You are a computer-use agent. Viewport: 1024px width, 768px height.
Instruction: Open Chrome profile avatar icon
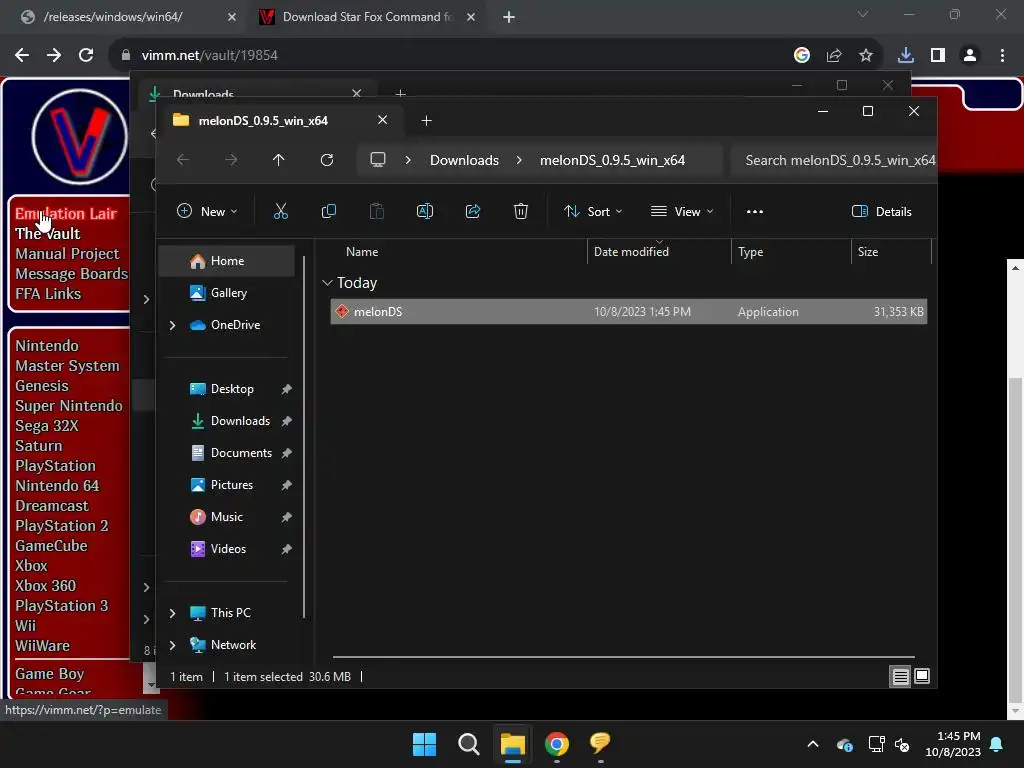(x=970, y=56)
